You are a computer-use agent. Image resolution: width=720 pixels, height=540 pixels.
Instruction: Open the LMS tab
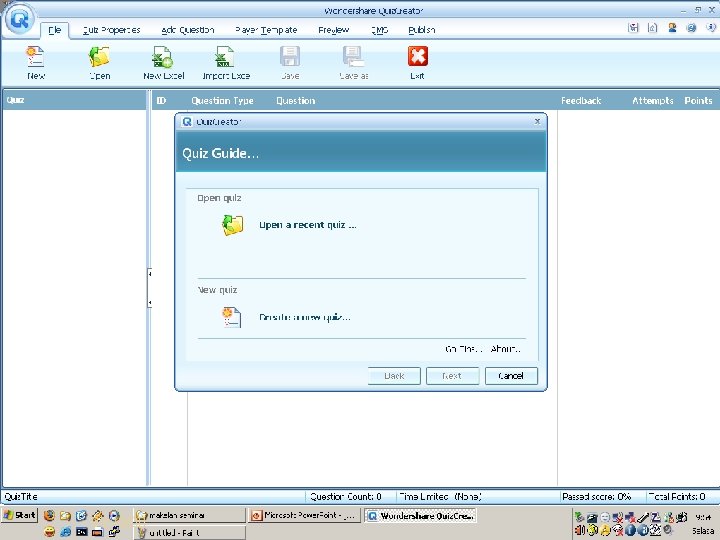pos(379,30)
